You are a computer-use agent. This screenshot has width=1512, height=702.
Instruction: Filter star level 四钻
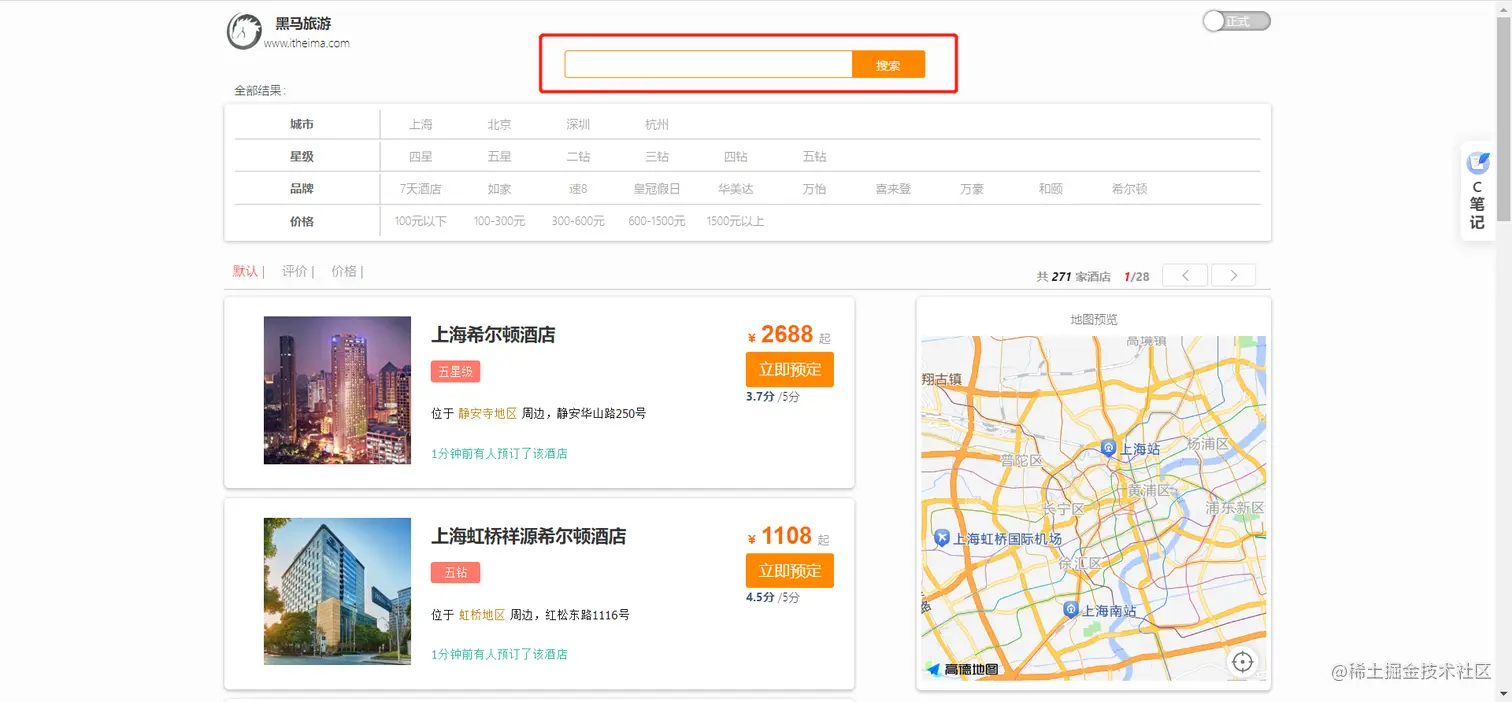[x=736, y=157]
